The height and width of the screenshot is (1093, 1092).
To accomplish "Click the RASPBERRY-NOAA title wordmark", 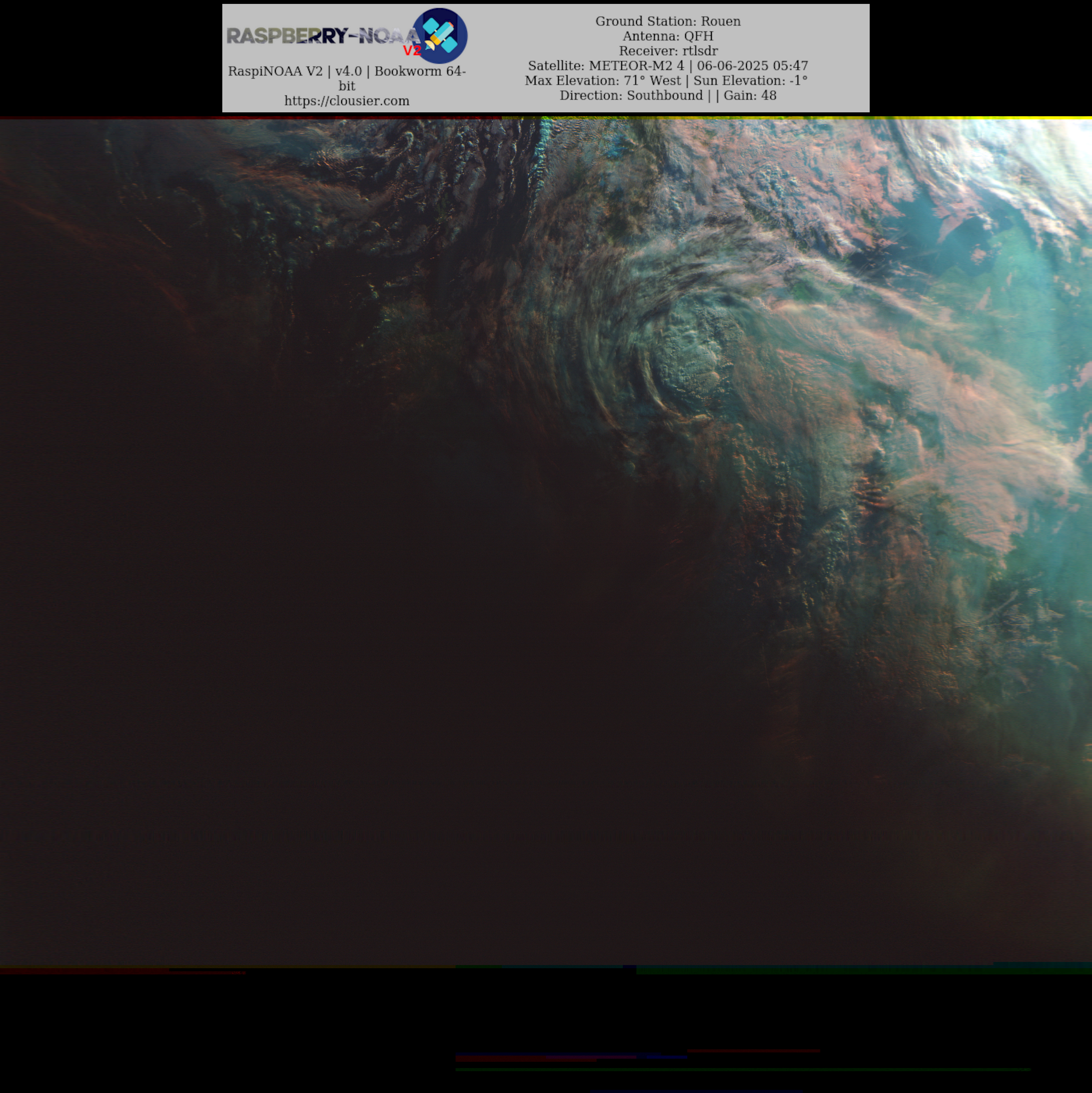I will [x=323, y=36].
